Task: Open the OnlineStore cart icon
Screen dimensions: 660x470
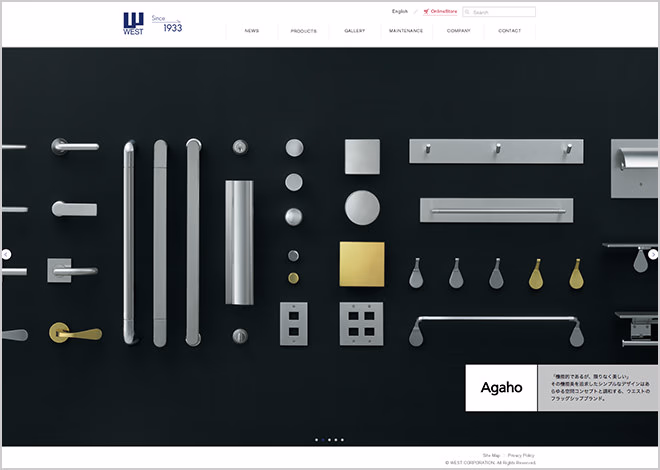Action: pyautogui.click(x=427, y=12)
